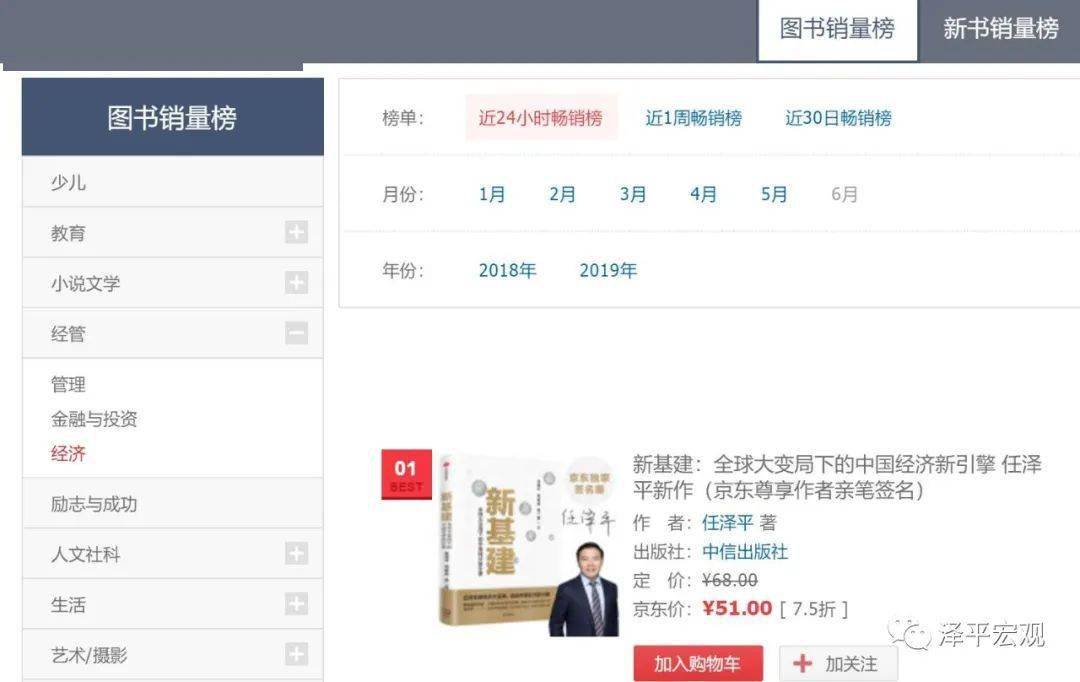This screenshot has height=682, width=1080.
Task: Filter by 2月 month
Action: (562, 194)
